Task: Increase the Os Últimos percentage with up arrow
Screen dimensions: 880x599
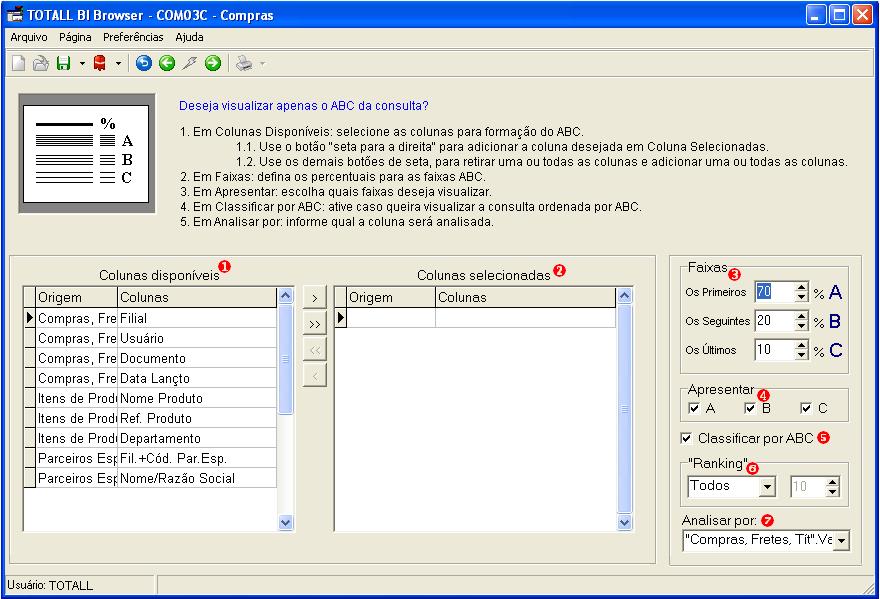Action: click(x=801, y=345)
